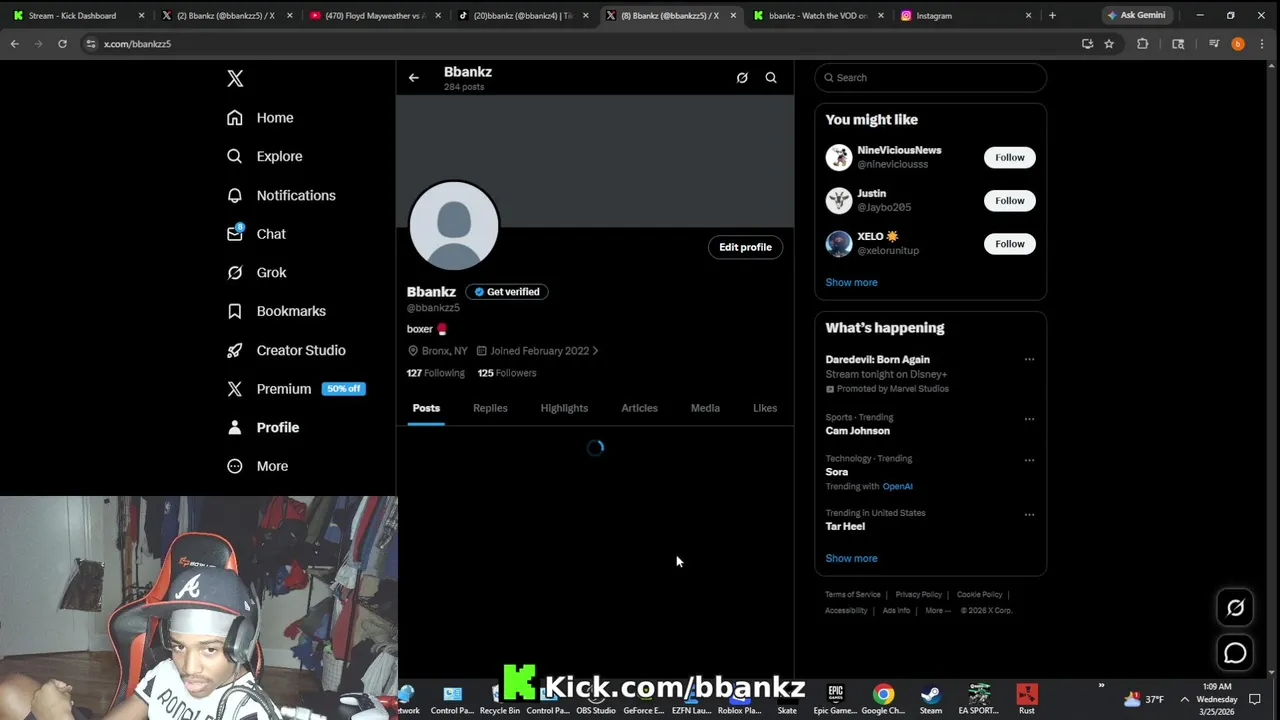
Task: Click the Grok icon in profile header
Action: (x=742, y=77)
